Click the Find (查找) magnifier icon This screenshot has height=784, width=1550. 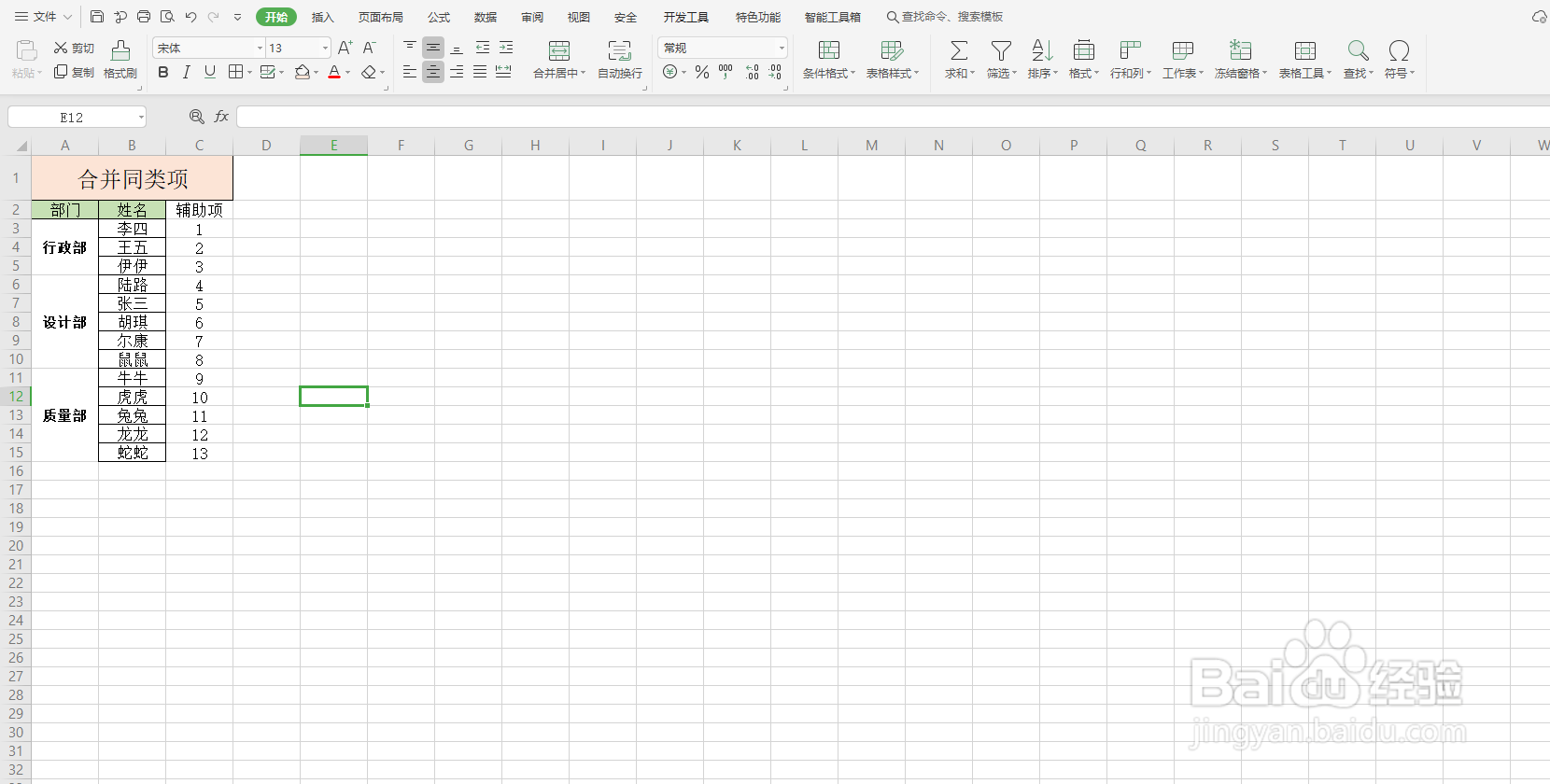(1358, 50)
